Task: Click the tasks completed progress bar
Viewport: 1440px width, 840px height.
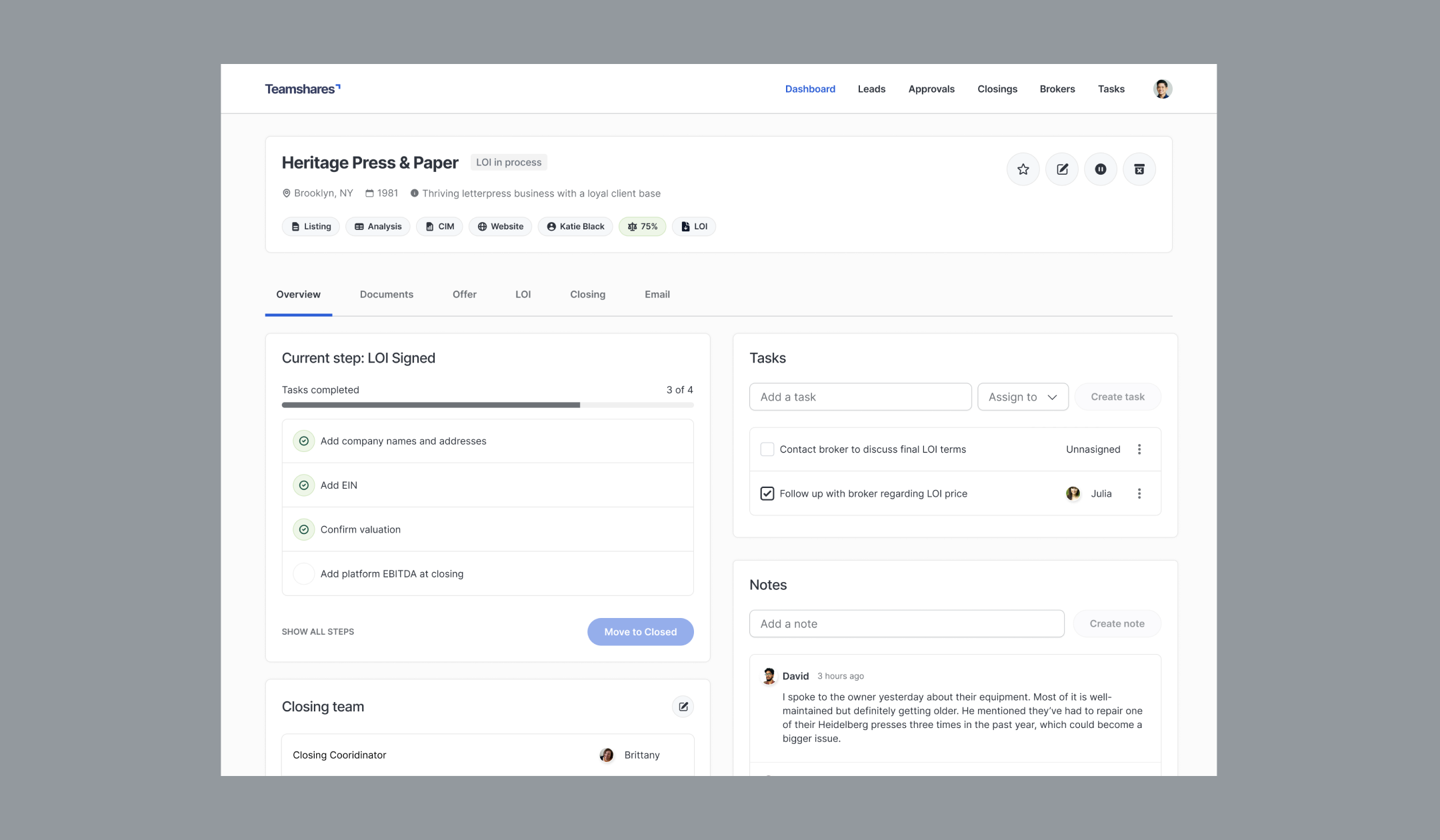Action: [487, 405]
